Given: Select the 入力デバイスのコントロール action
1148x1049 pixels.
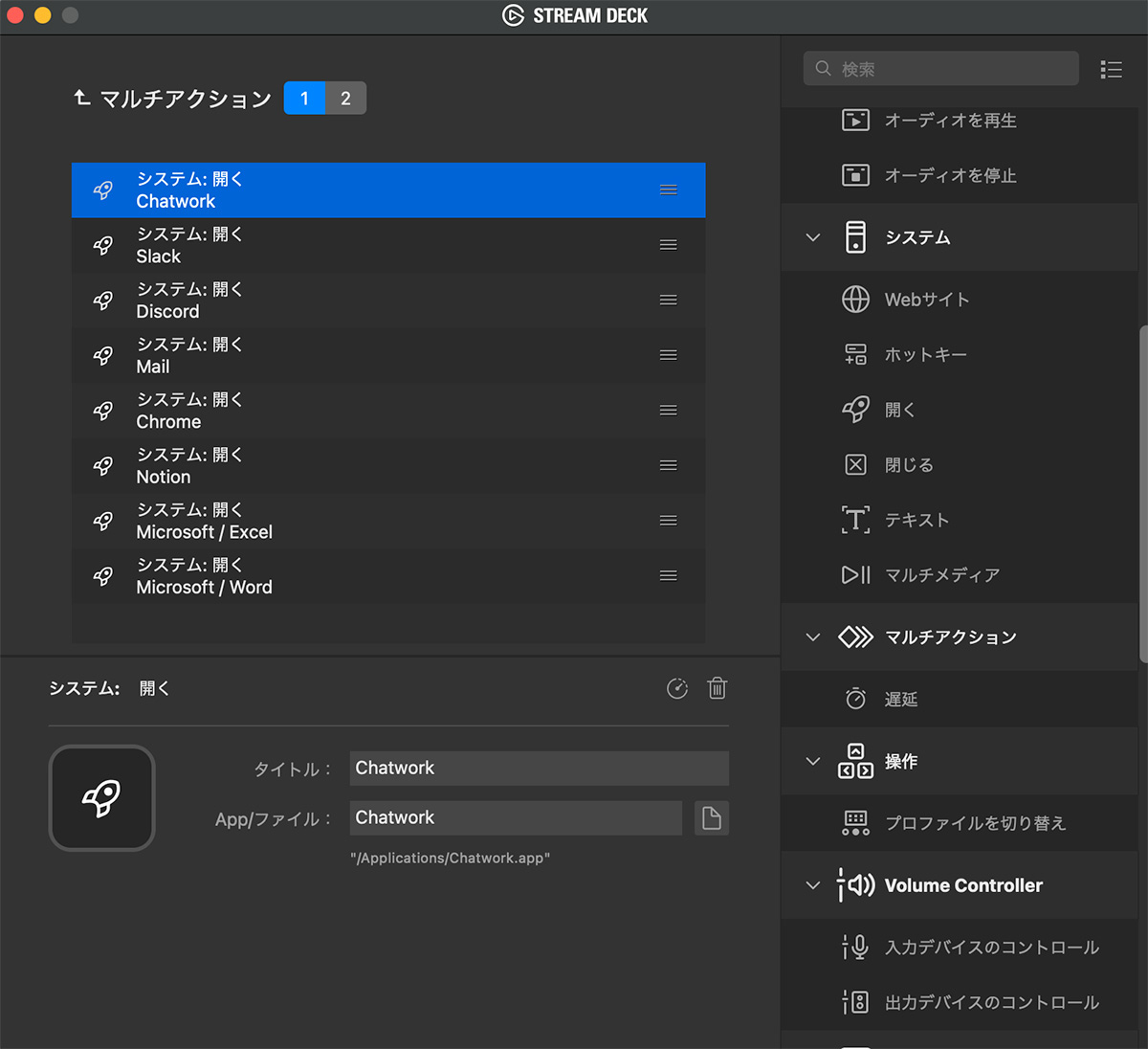Looking at the screenshot, I should (959, 948).
